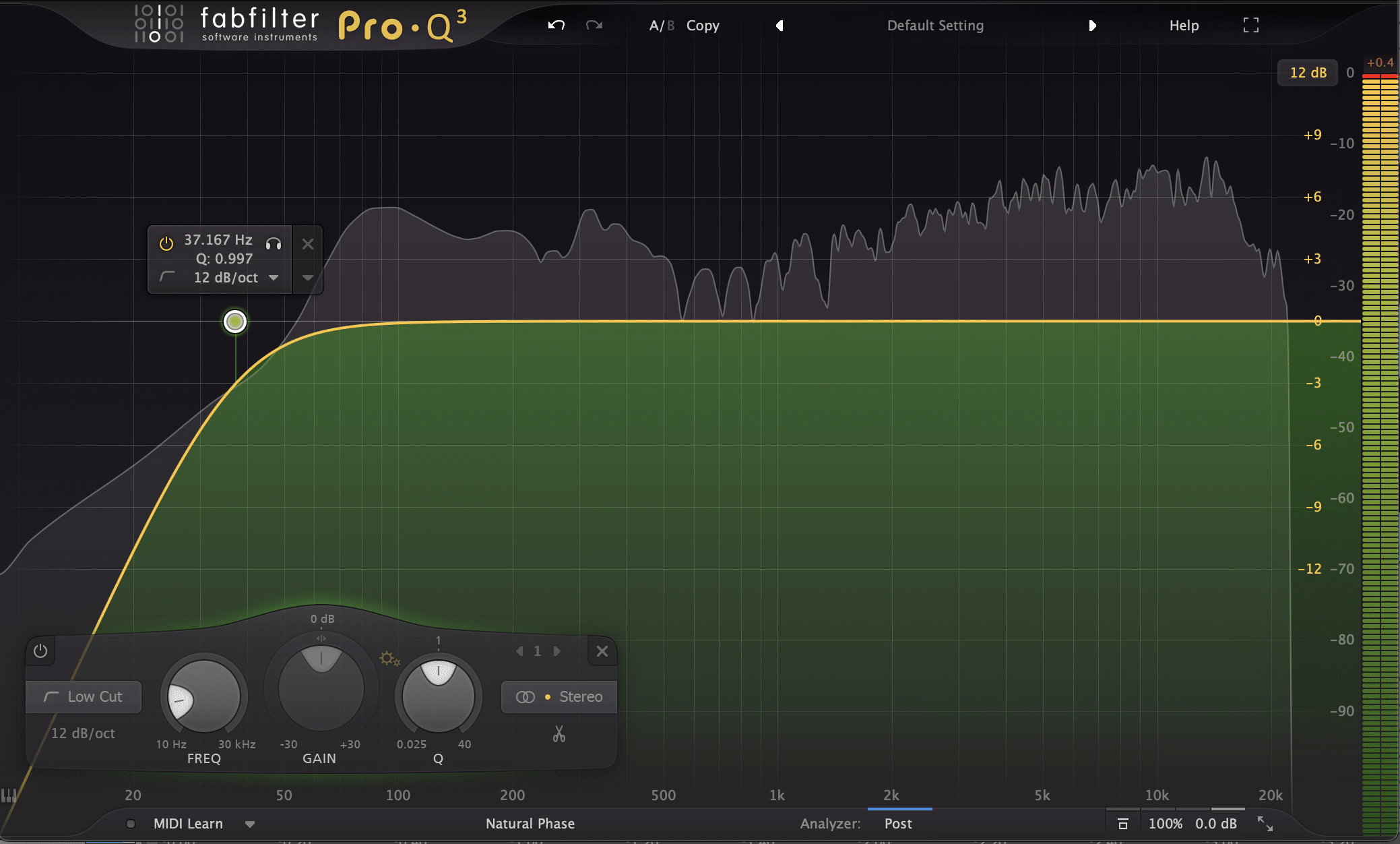Open the Stereo placement selector

click(559, 697)
